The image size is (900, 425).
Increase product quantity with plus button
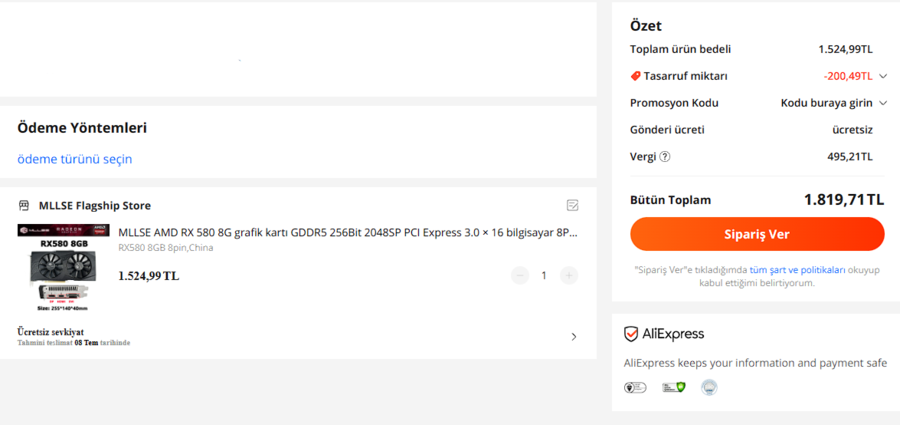click(x=569, y=275)
